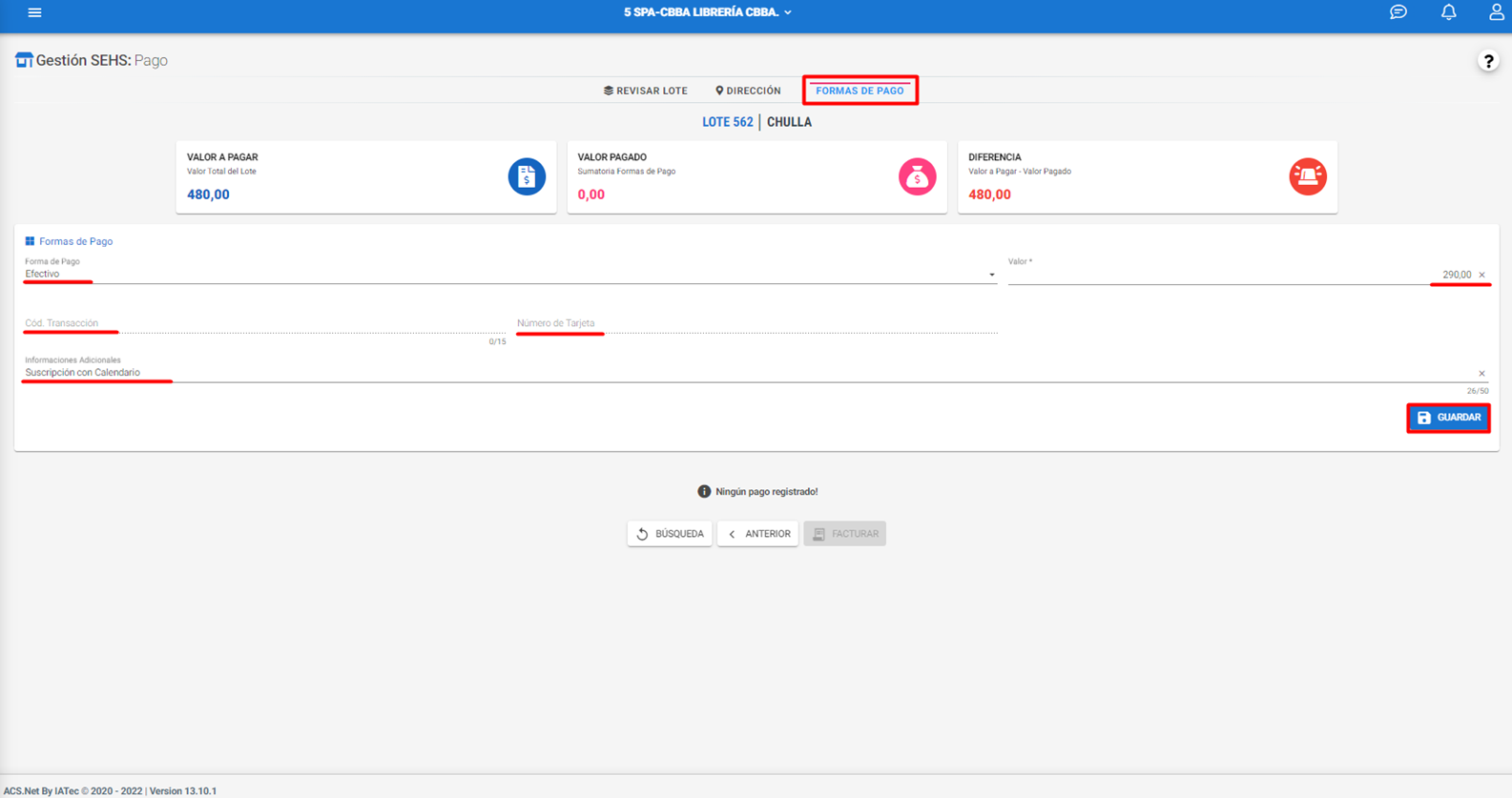
Task: Click the ACS.Net version footer text
Action: [x=110, y=790]
